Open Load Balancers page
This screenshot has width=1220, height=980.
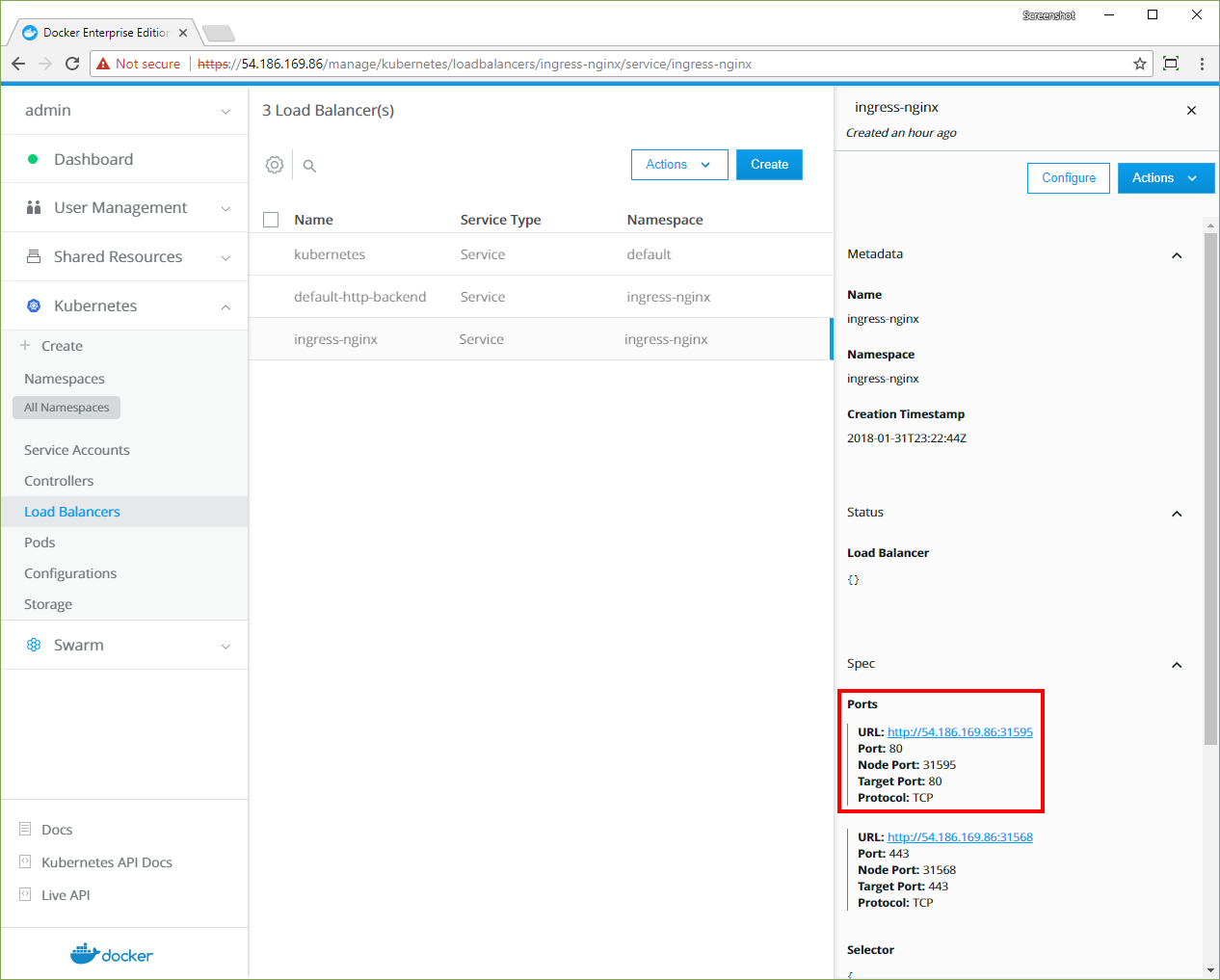(72, 512)
